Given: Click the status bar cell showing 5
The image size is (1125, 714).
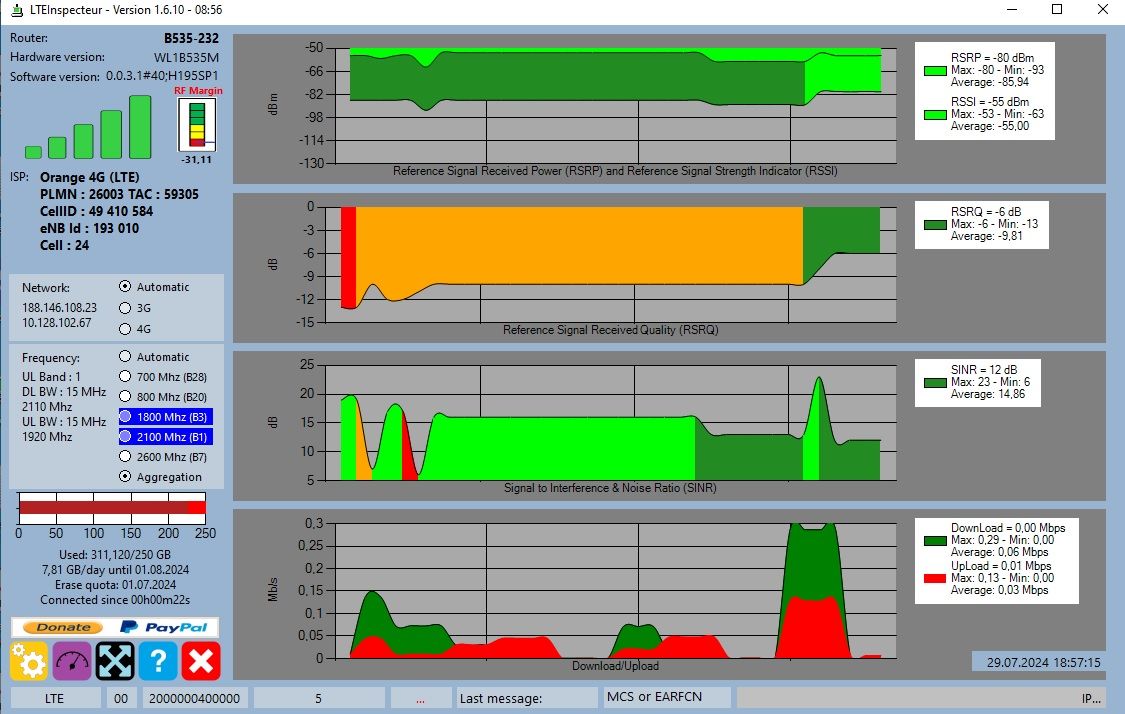Looking at the screenshot, I should (319, 698).
